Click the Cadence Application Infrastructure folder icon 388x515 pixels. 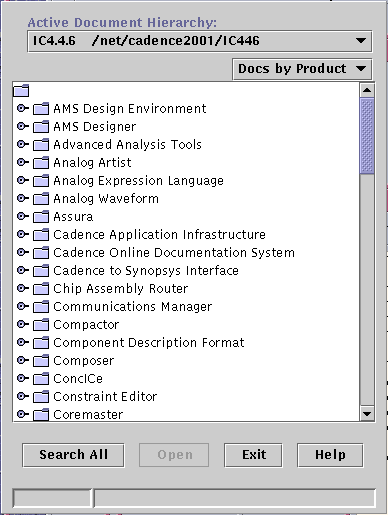point(41,235)
